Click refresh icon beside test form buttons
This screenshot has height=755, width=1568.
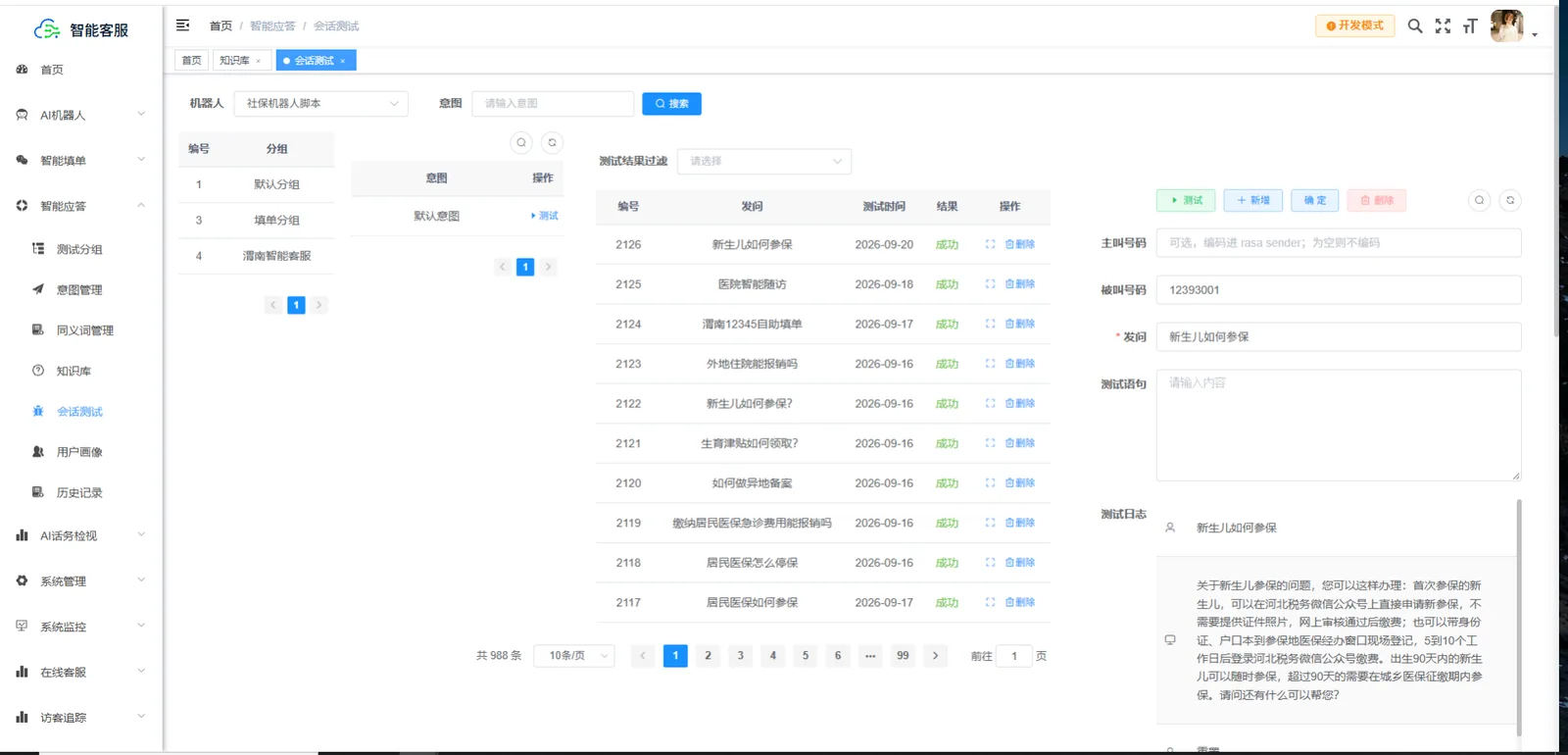[x=1511, y=200]
